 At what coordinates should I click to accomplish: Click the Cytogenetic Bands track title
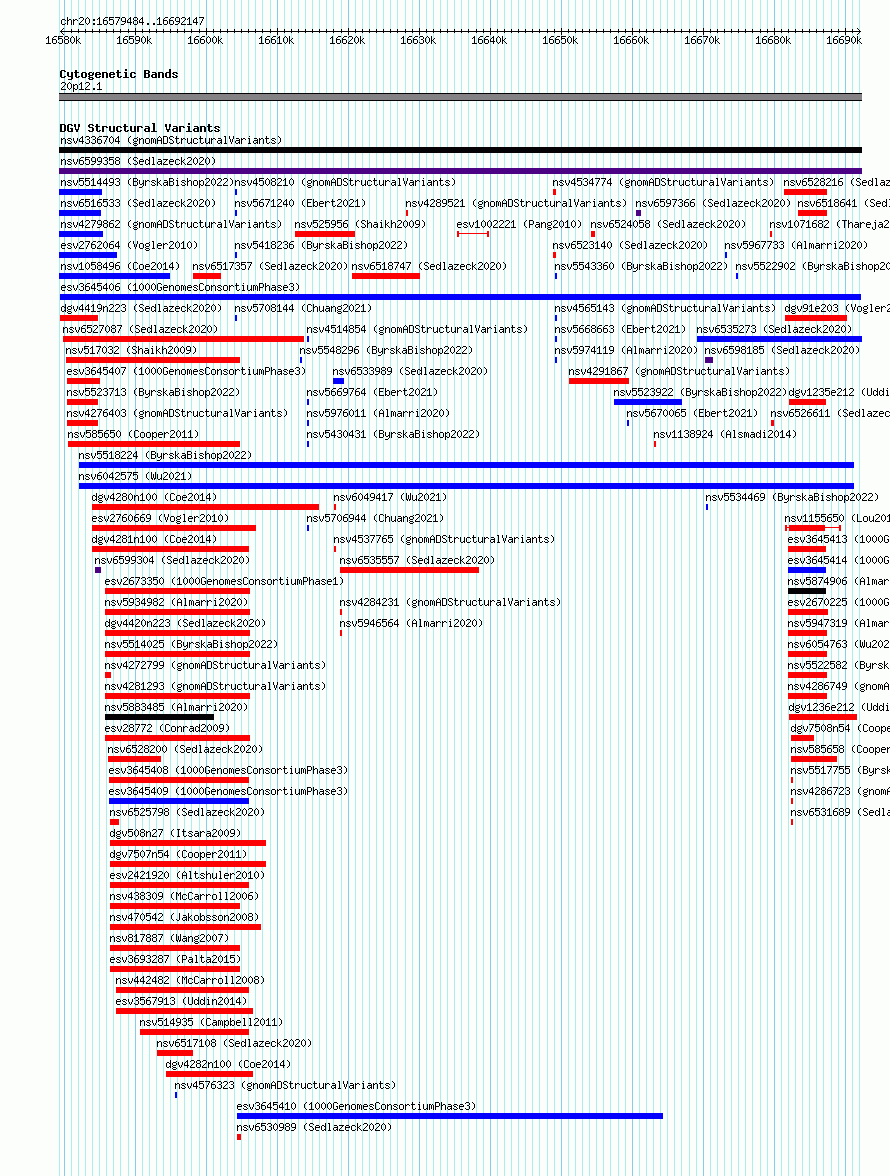coord(118,74)
